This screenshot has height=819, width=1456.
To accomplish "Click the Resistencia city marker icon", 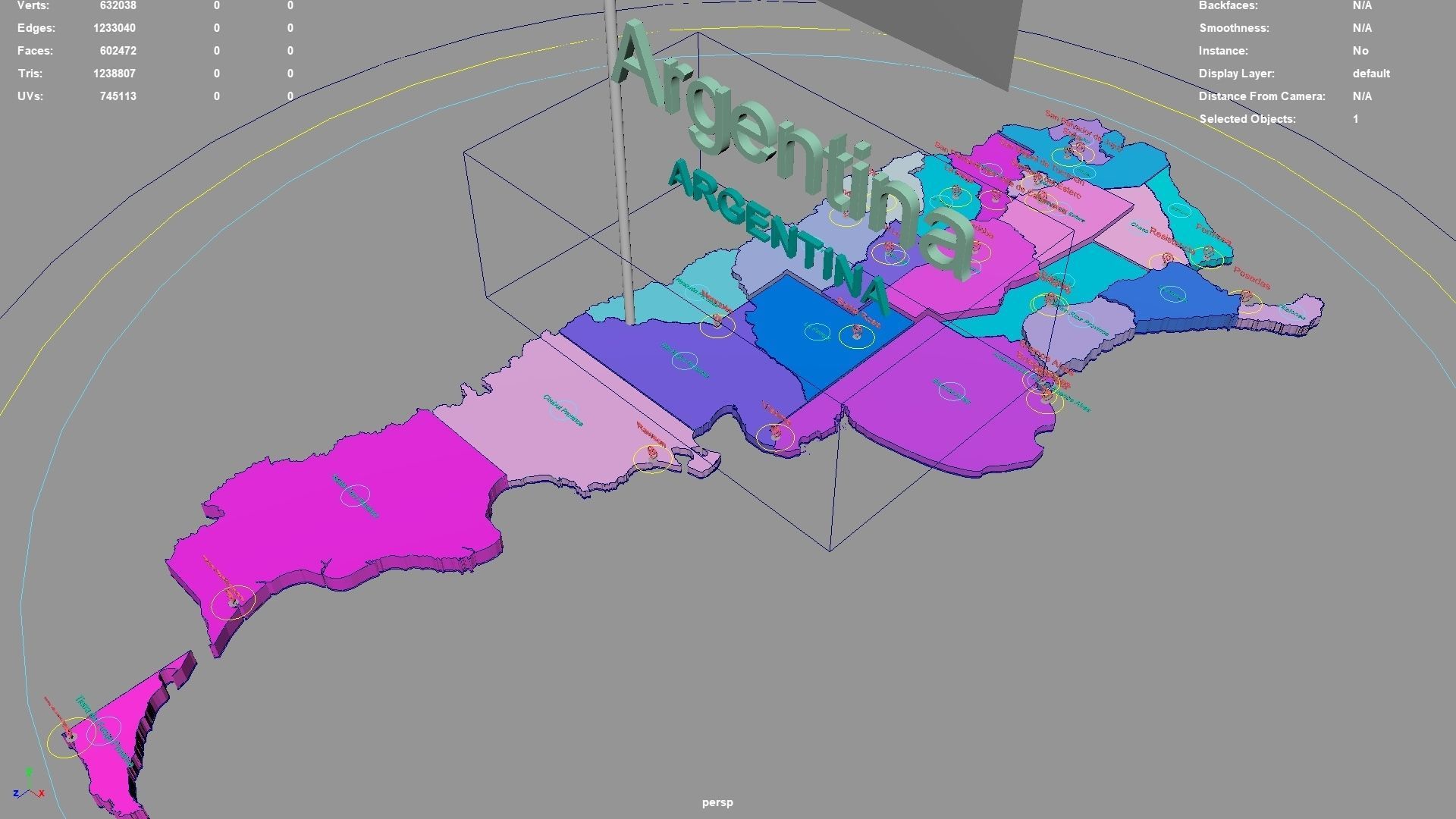I will 1168,258.
